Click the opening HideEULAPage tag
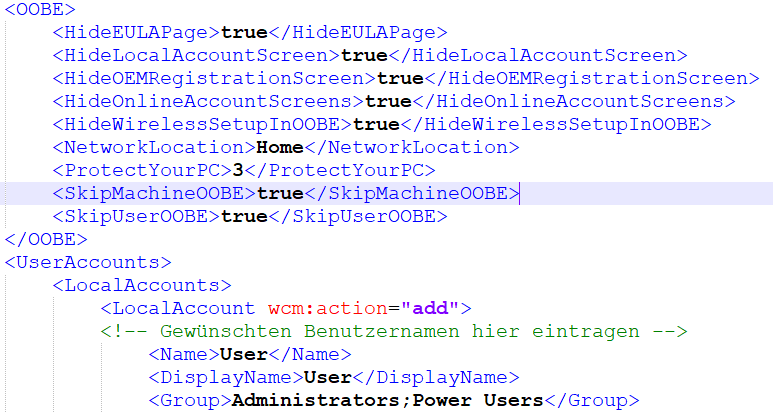Screen dimensions: 773x412 coord(137,33)
